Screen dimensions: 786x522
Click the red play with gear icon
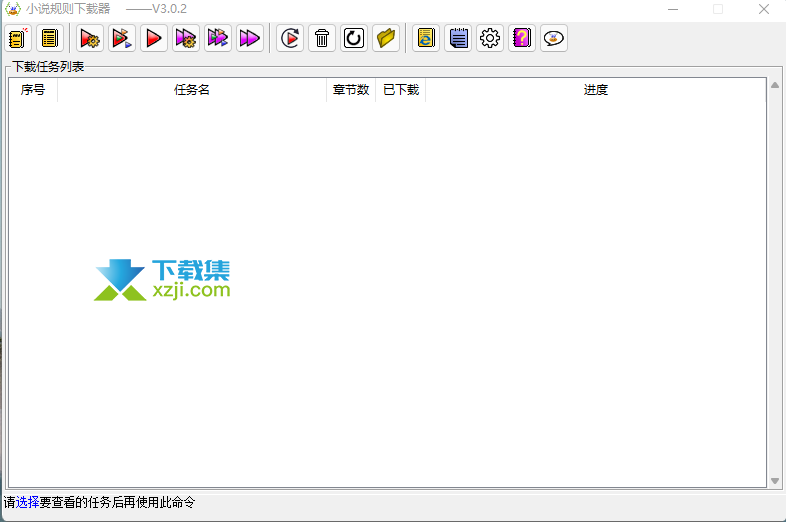(x=90, y=38)
